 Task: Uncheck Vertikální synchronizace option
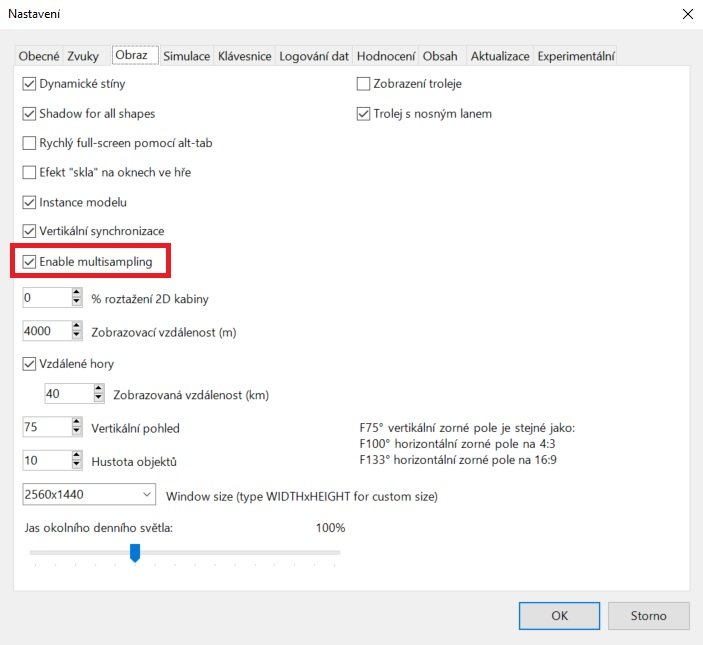tap(29, 232)
